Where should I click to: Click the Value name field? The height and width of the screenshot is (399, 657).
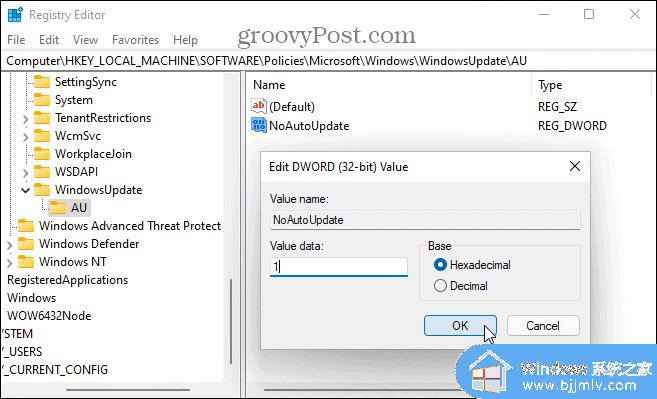(425, 220)
